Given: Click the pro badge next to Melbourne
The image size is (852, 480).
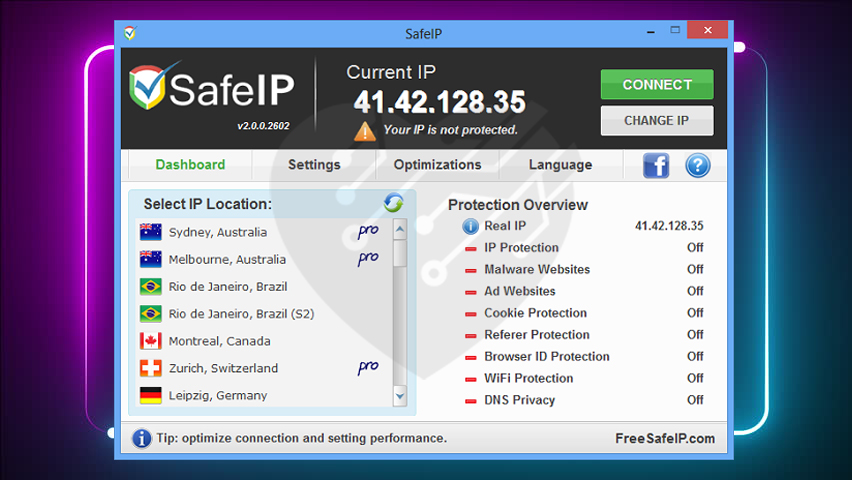Looking at the screenshot, I should pos(368,258).
